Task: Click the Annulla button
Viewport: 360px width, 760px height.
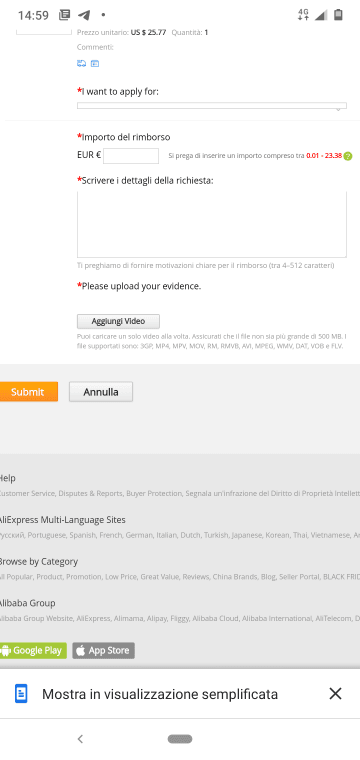Action: [x=101, y=392]
